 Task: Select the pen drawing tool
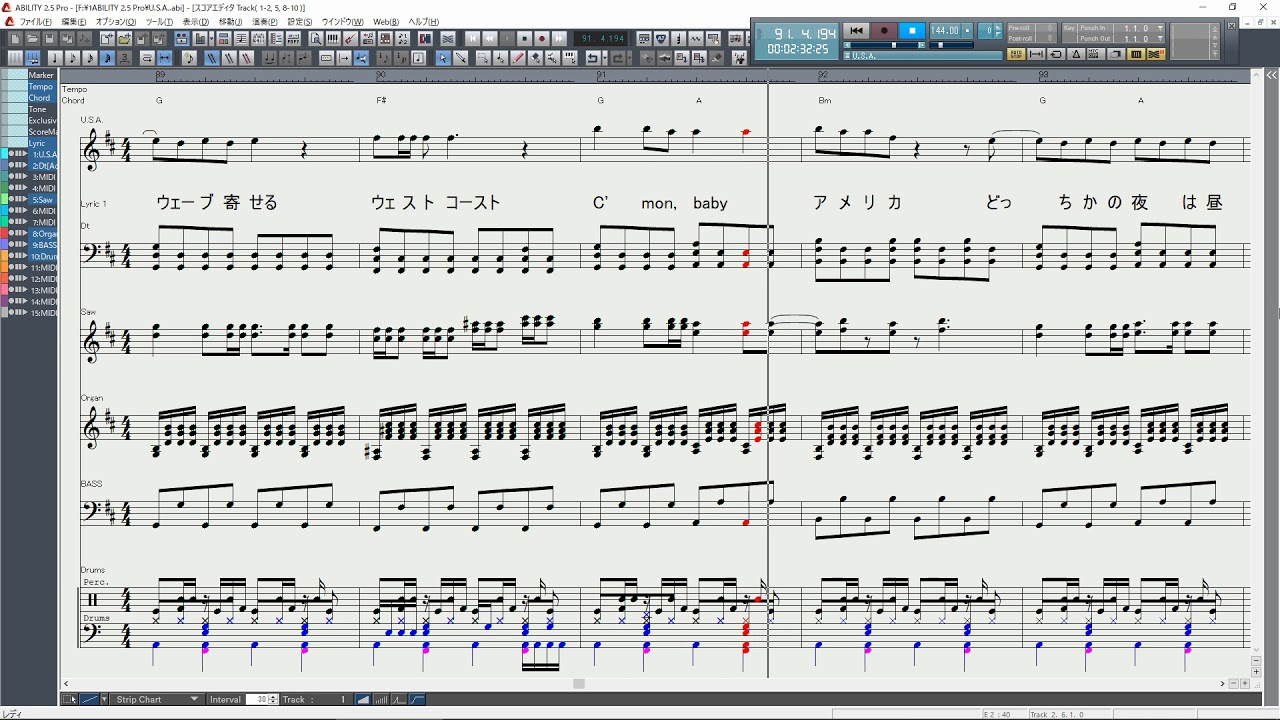[461, 58]
